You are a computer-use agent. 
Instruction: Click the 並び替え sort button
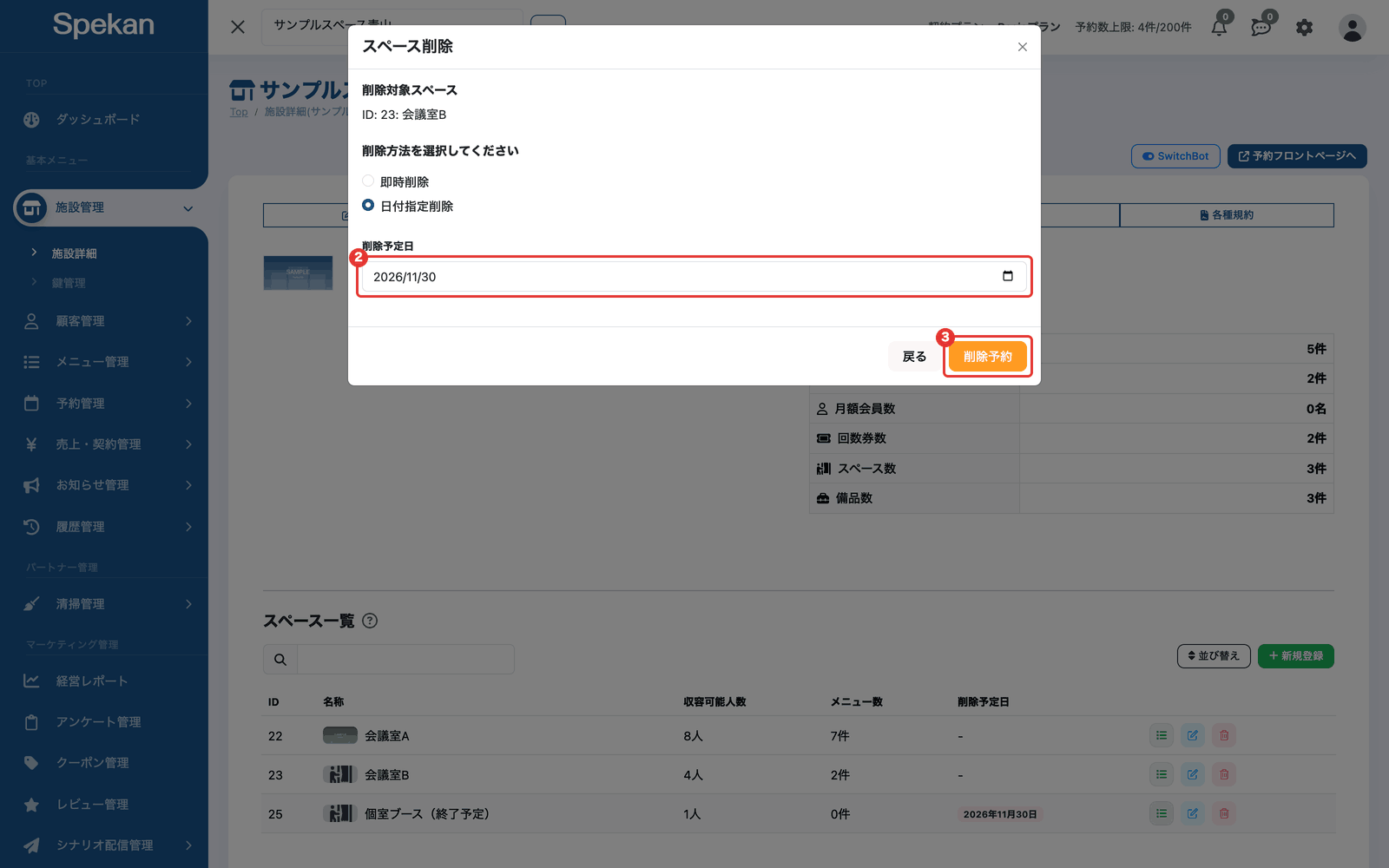point(1214,656)
